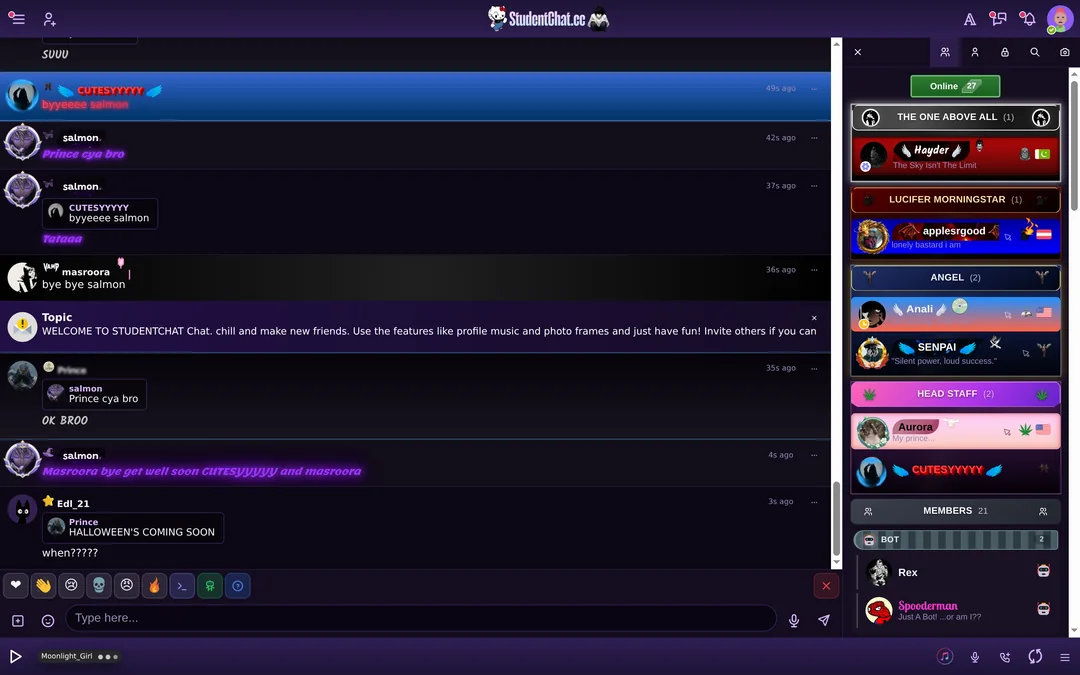Open the blue help question icon
The width and height of the screenshot is (1080, 675).
point(238,585)
